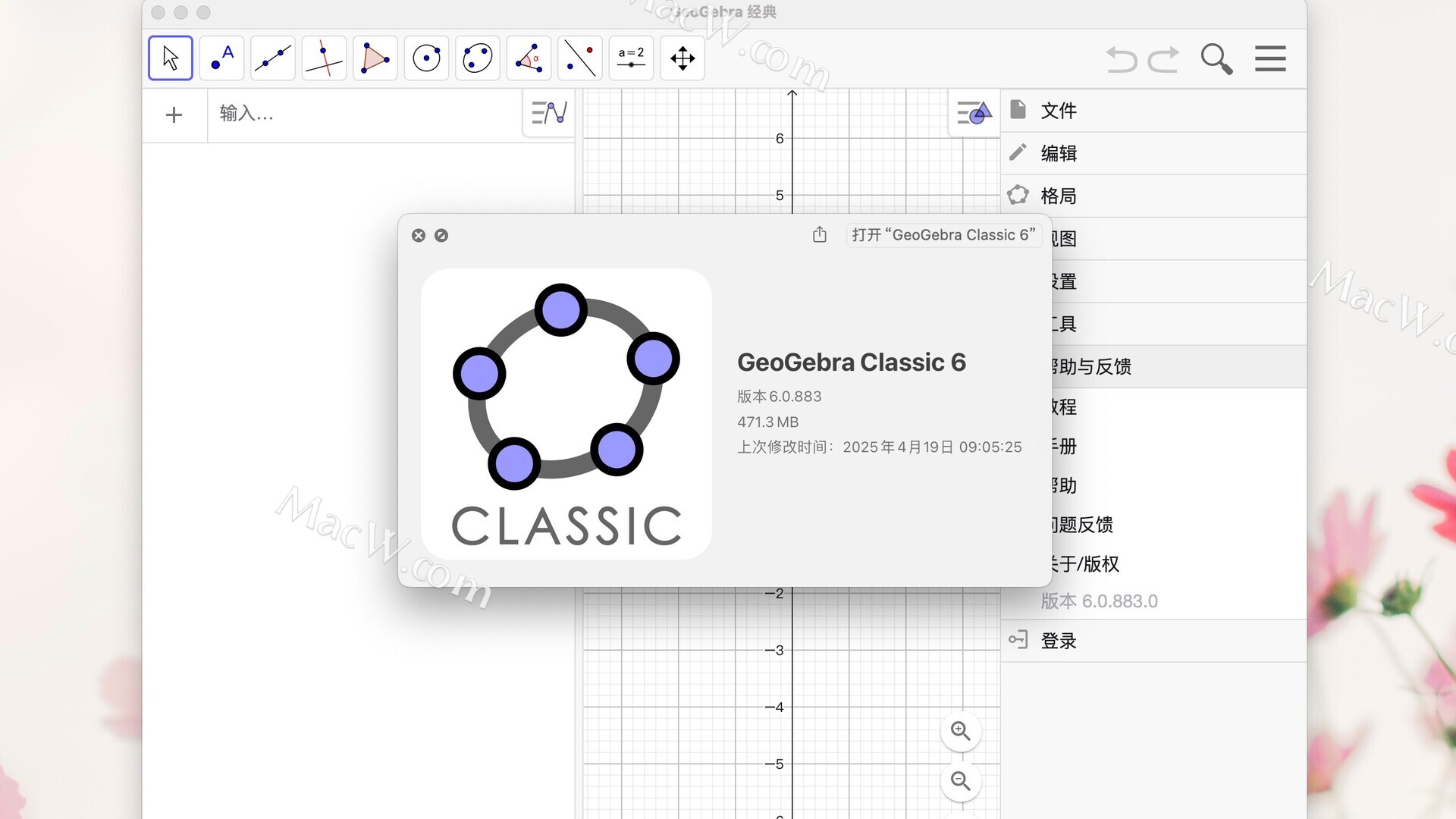Click the 文件 document icon
1456x819 pixels.
tap(1018, 110)
